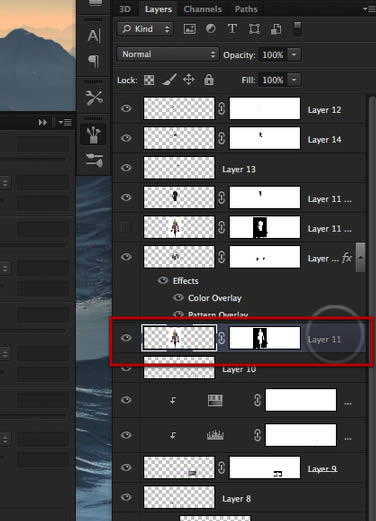Viewport: 376px width, 521px height.
Task: Switch to the Channels tab
Action: [x=203, y=9]
